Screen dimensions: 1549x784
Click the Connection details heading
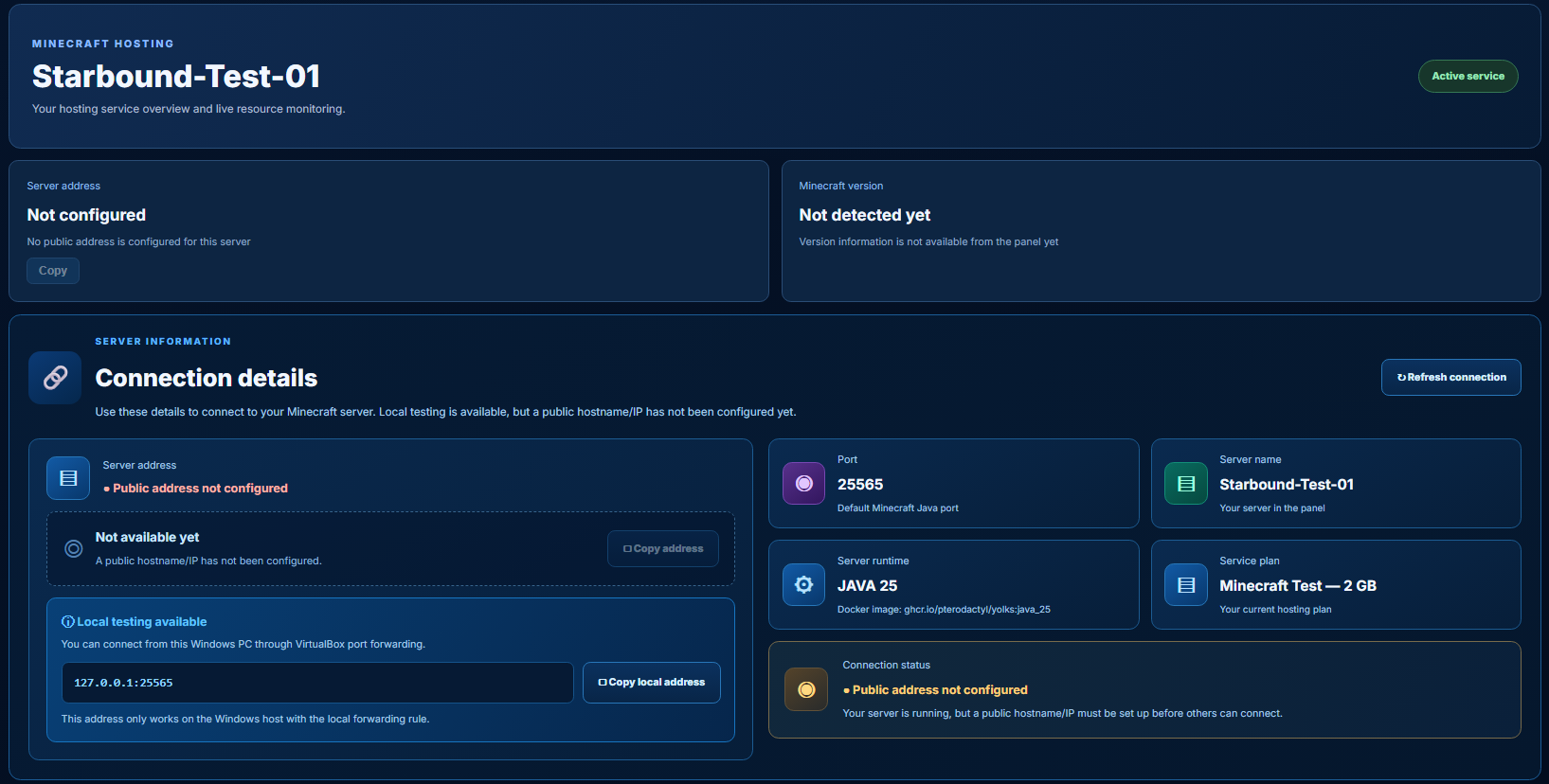click(x=207, y=378)
